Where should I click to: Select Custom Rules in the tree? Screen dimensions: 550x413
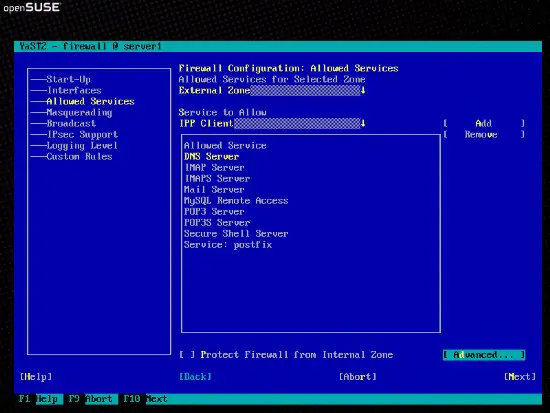tap(79, 156)
